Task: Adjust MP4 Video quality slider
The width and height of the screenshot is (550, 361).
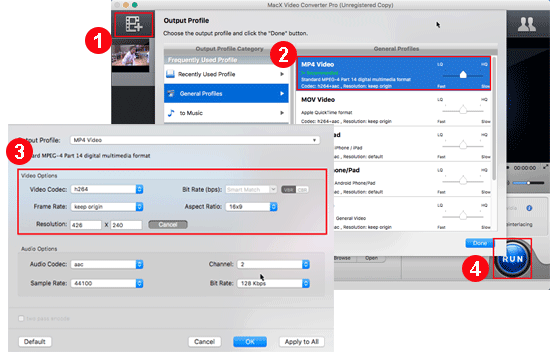Action: point(463,75)
